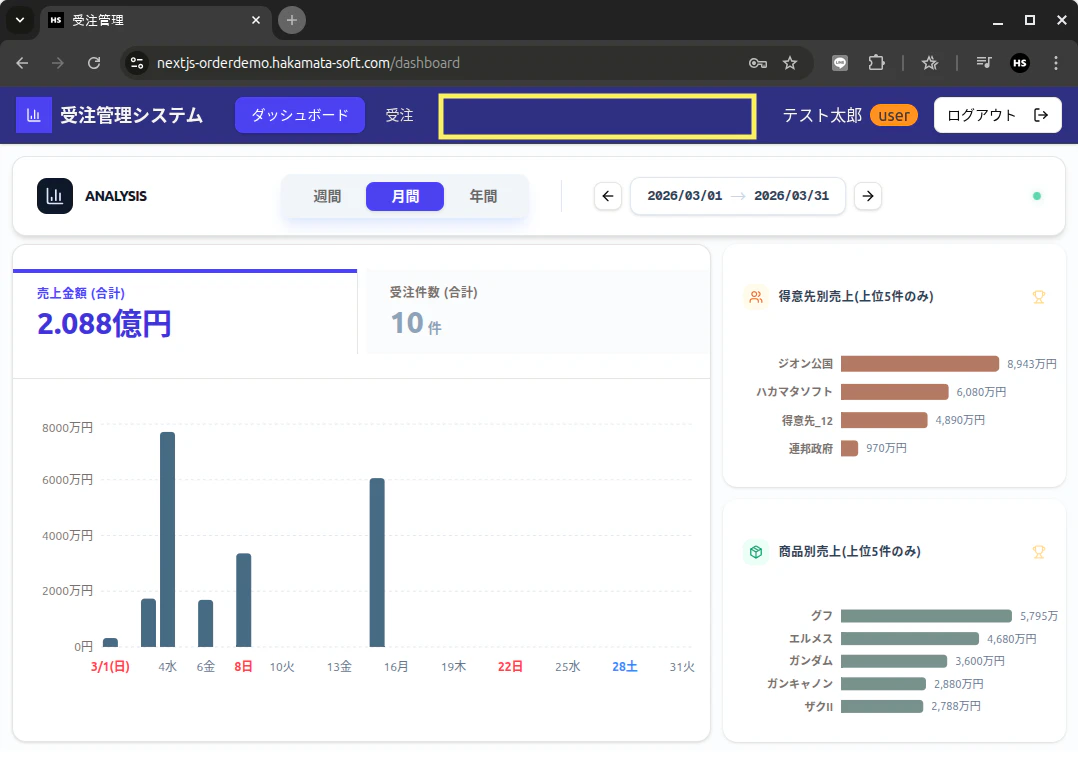Image resolution: width=1078 pixels, height=757 pixels.
Task: Go to previous period with left arrow
Action: click(608, 196)
